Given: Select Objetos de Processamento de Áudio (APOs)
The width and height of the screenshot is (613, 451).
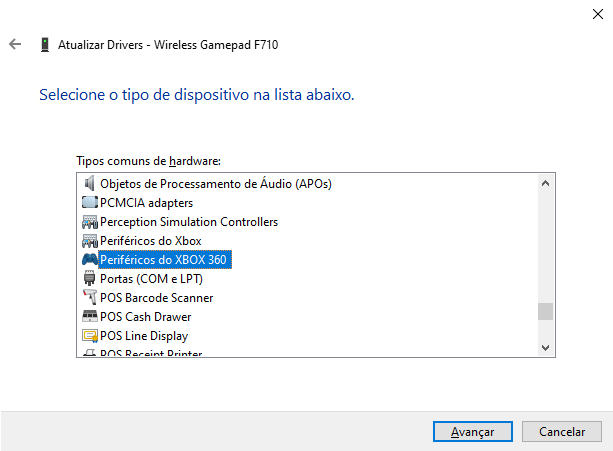Looking at the screenshot, I should [215, 184].
